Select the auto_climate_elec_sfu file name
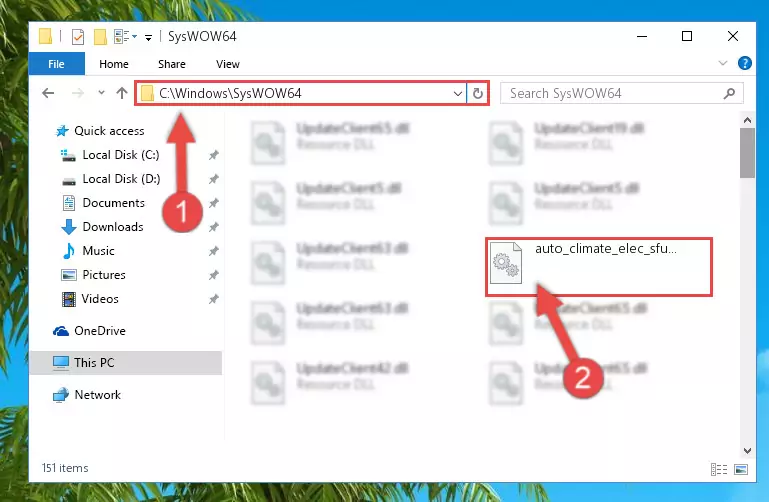This screenshot has width=769, height=502. (x=606, y=249)
